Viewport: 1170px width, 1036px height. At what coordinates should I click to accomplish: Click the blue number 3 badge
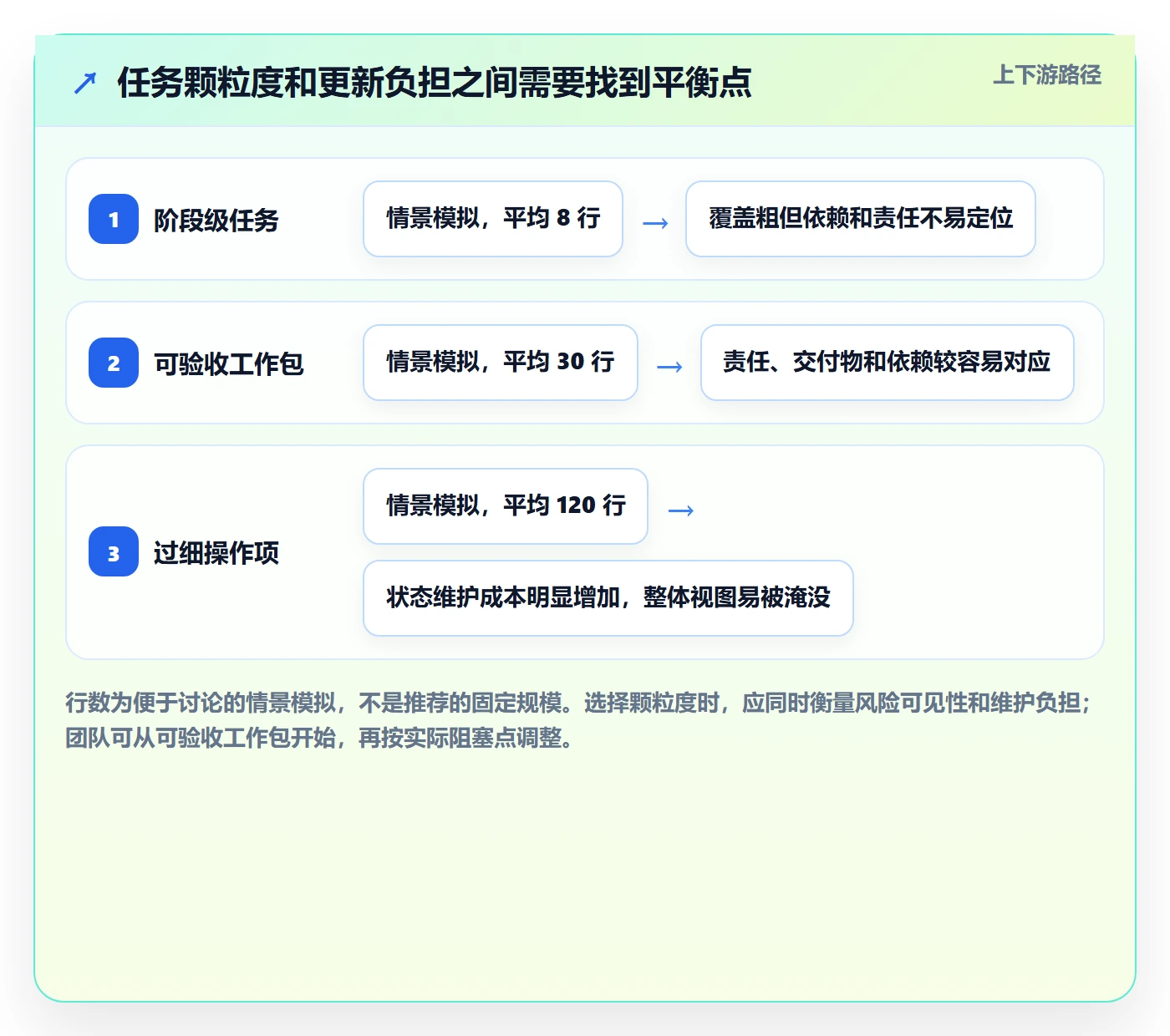pos(114,551)
